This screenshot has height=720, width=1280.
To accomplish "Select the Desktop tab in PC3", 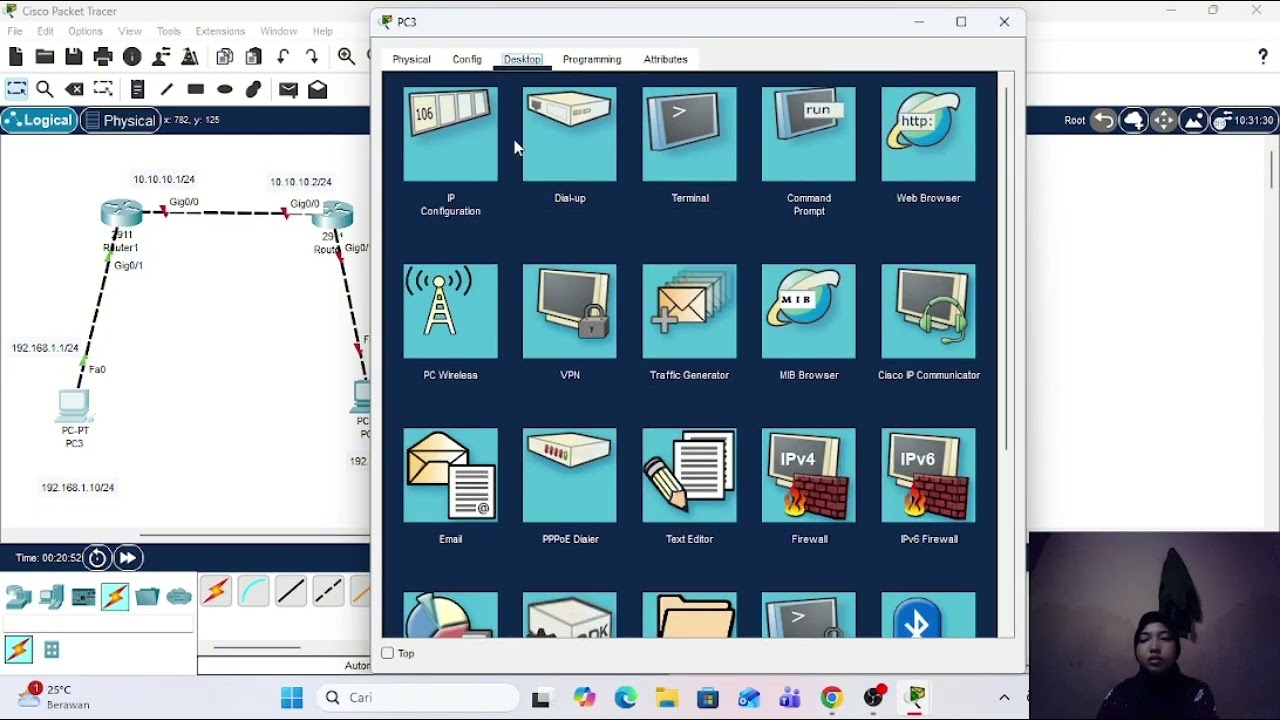I will (522, 59).
